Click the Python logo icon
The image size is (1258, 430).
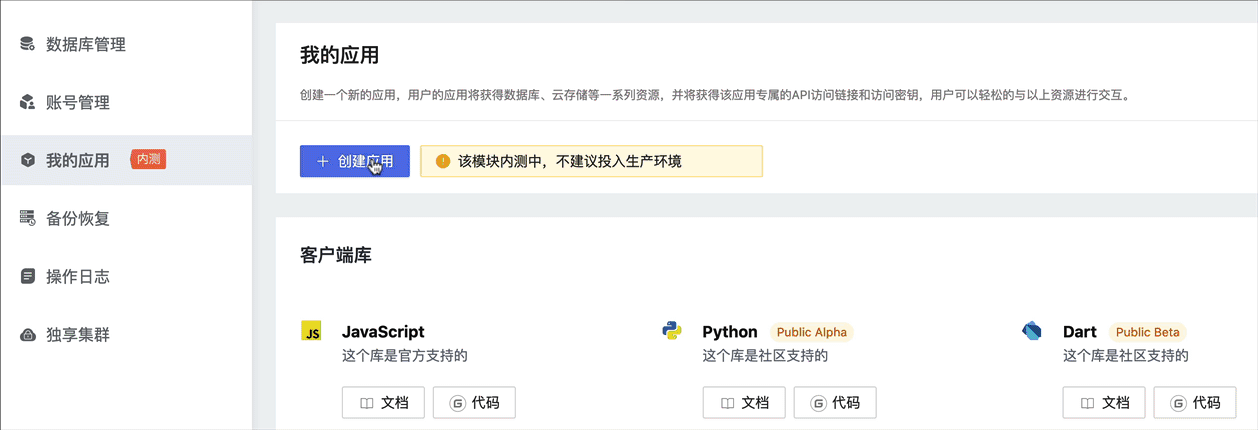(x=671, y=331)
